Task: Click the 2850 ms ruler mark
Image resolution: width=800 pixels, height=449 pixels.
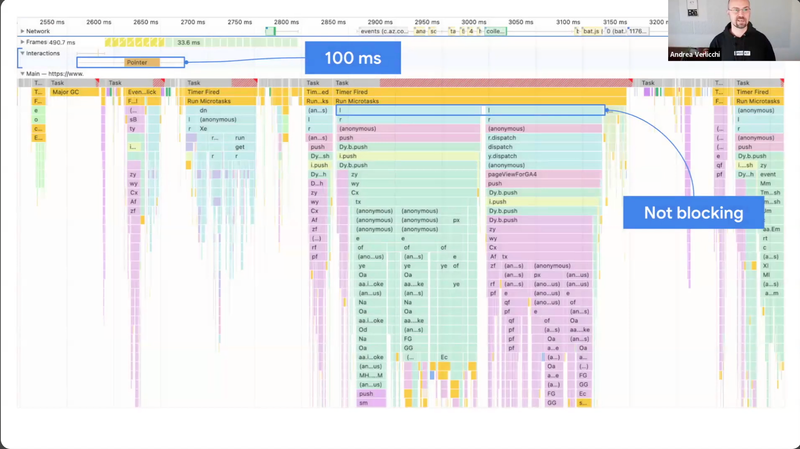Action: click(x=333, y=22)
